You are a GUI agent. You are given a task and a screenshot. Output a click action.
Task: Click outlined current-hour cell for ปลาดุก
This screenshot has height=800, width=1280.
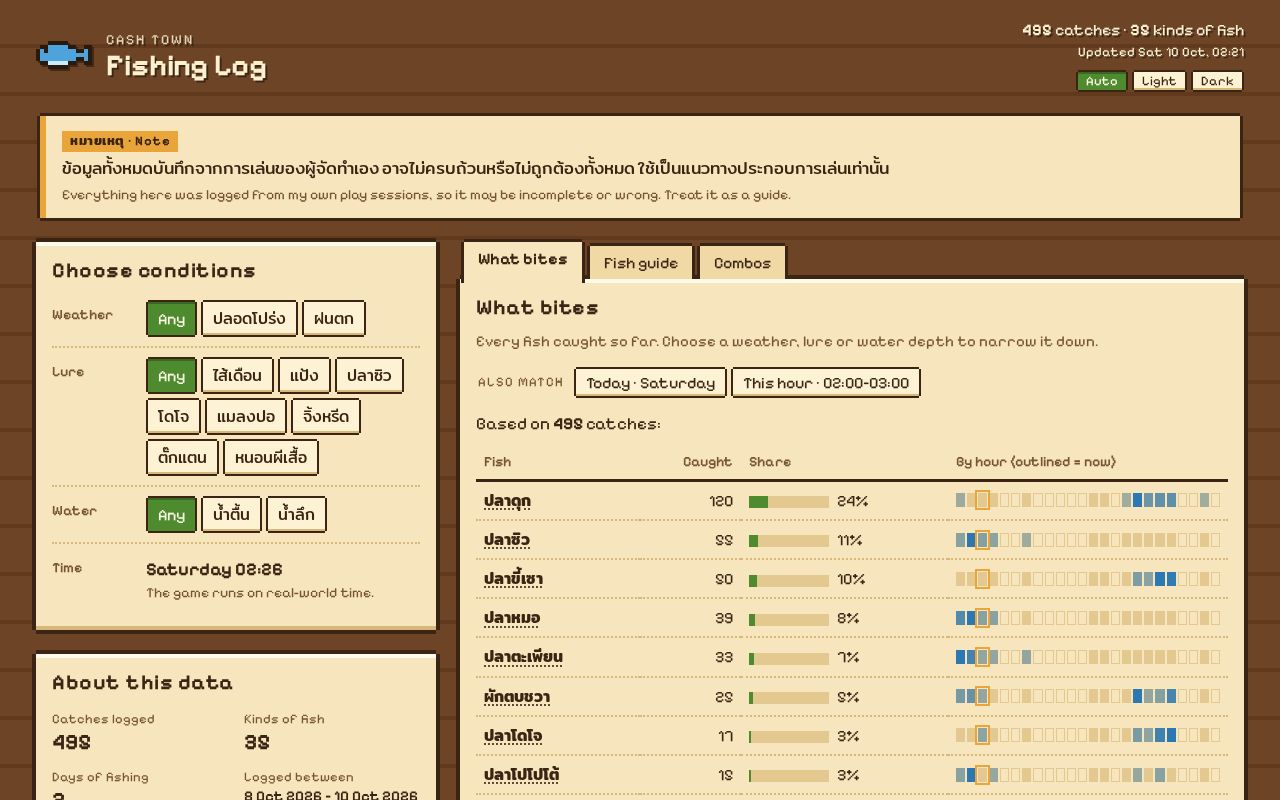click(x=982, y=500)
